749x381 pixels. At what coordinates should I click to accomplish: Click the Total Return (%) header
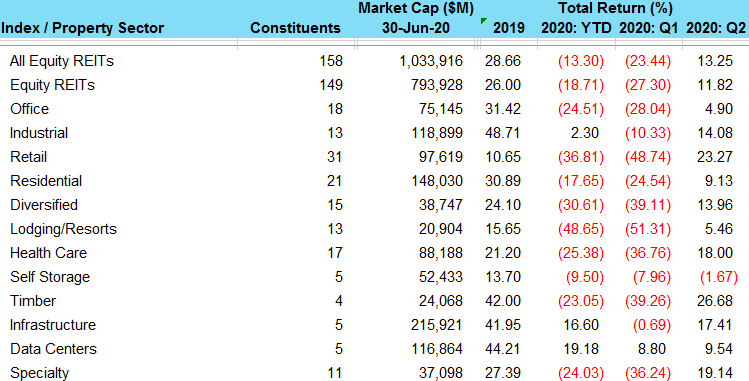point(615,8)
